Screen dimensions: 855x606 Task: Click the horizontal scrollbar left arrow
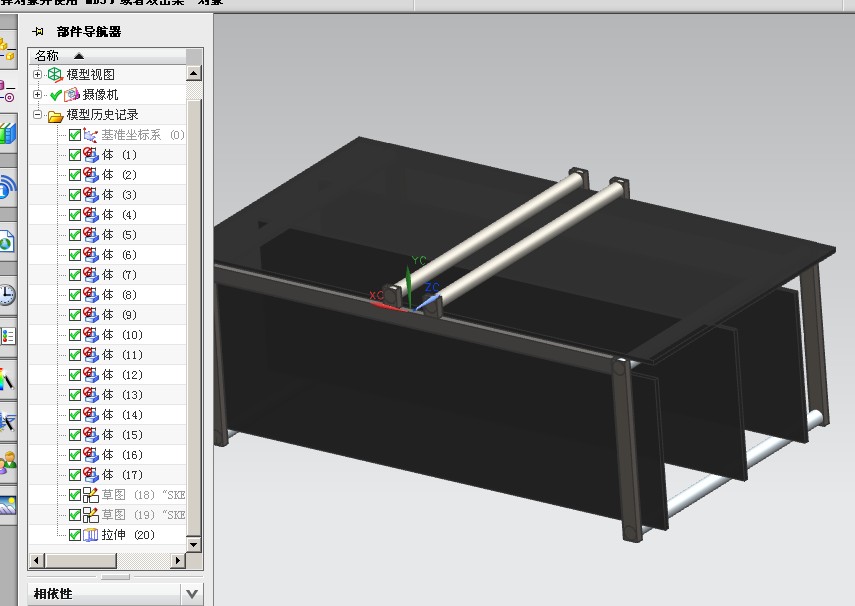pos(37,560)
